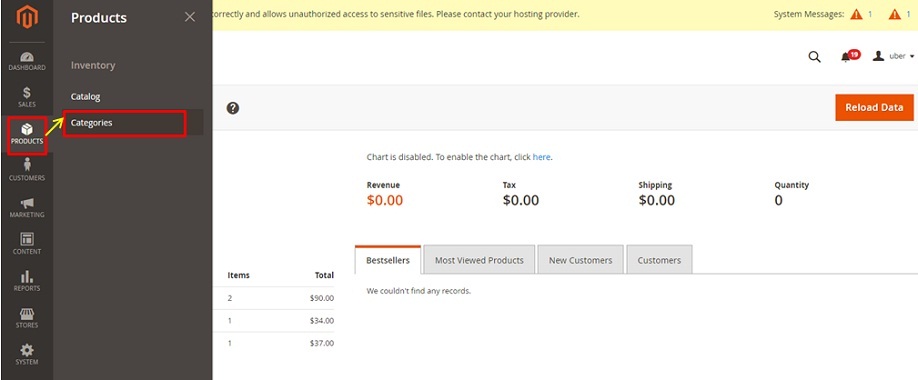Open the notifications bell icon

[x=845, y=57]
